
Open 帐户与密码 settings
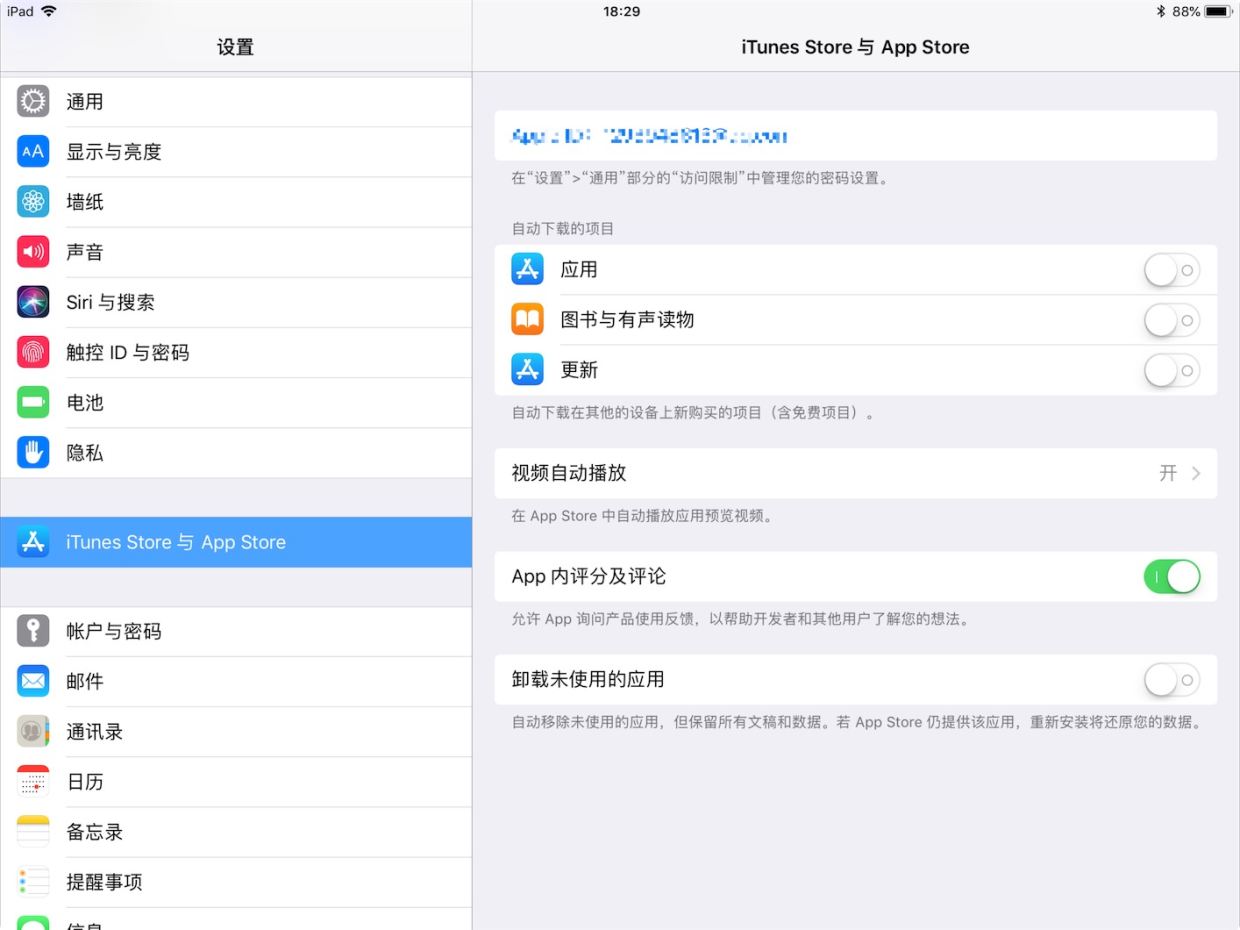coord(236,631)
